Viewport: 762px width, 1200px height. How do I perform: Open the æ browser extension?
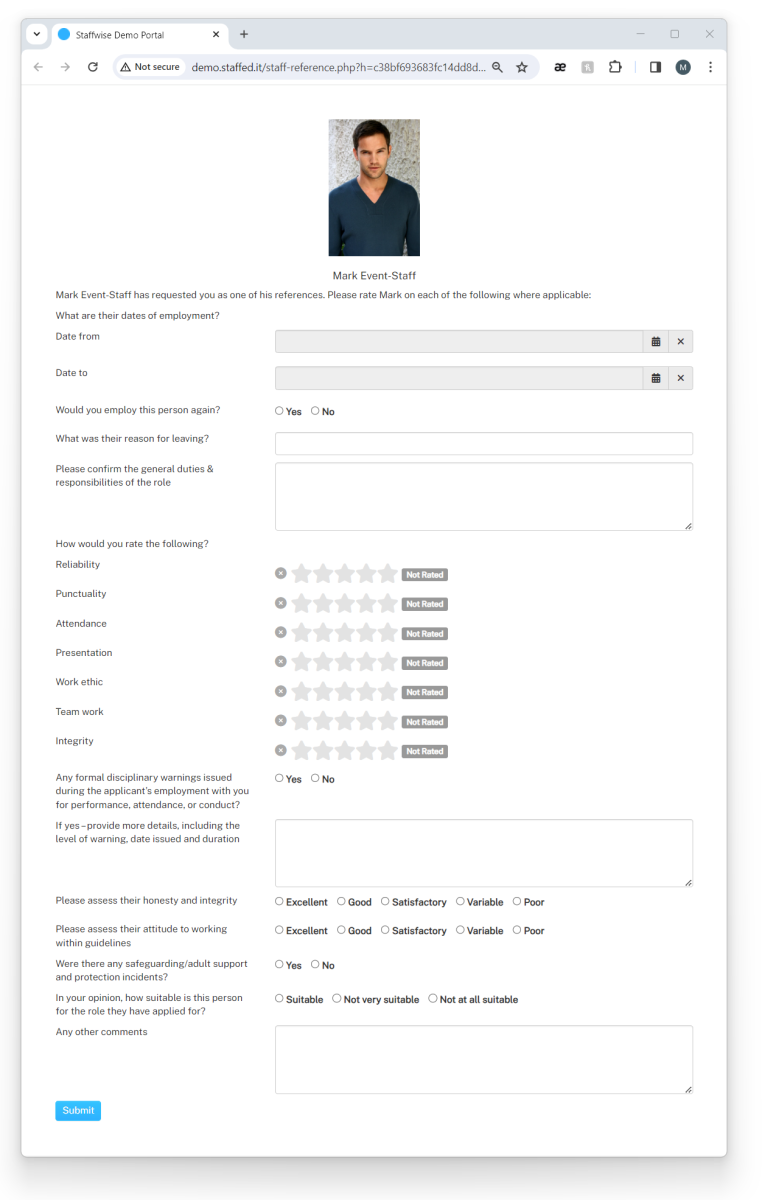560,67
